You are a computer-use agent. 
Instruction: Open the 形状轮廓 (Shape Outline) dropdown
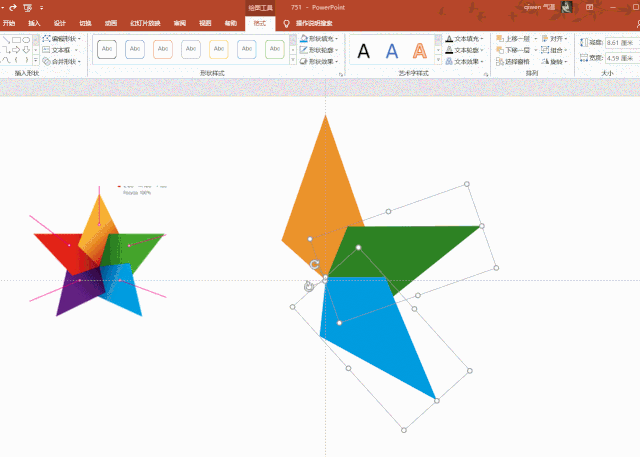coord(319,50)
